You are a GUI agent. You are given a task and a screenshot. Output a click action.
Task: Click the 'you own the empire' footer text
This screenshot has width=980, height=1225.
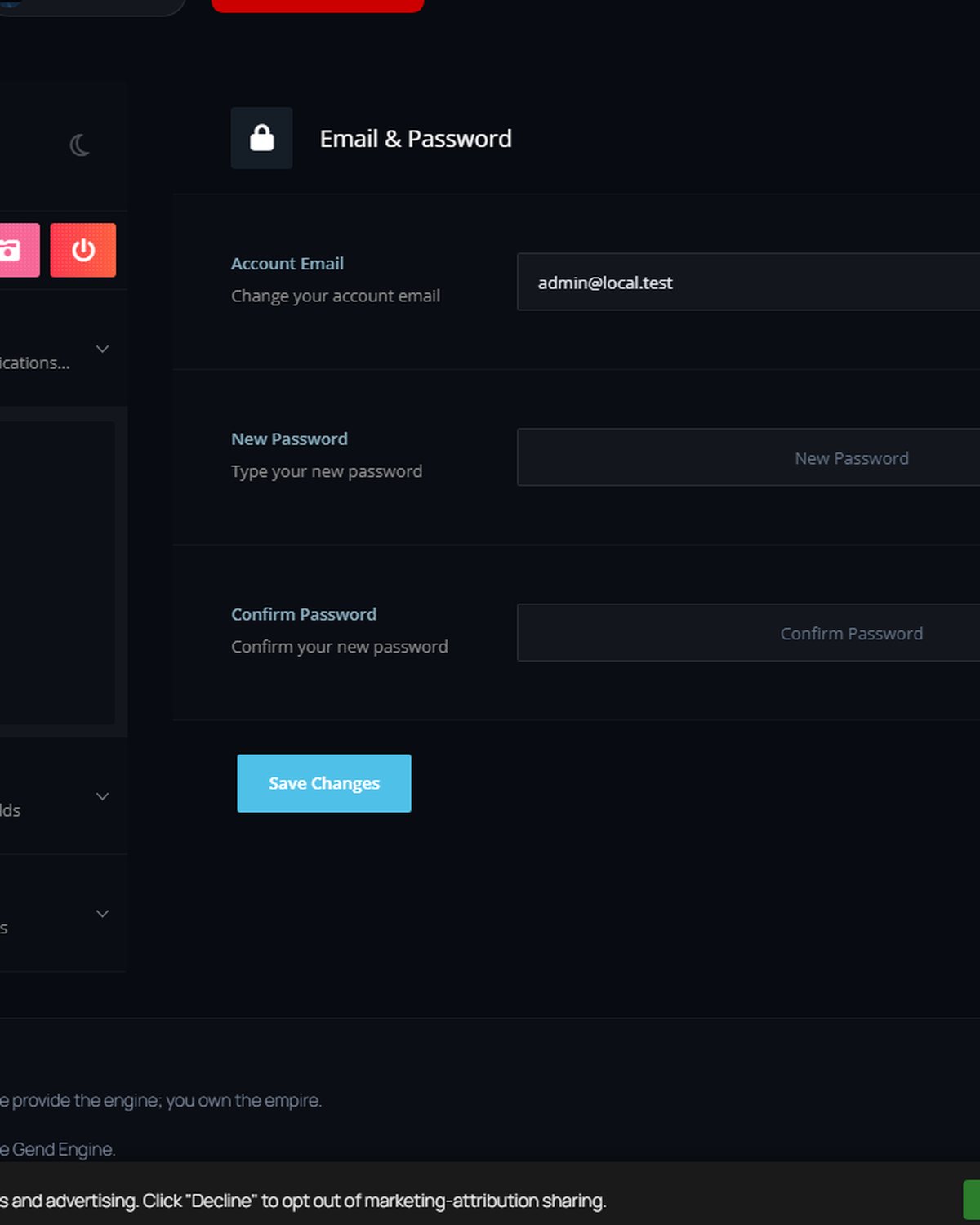pos(243,1100)
